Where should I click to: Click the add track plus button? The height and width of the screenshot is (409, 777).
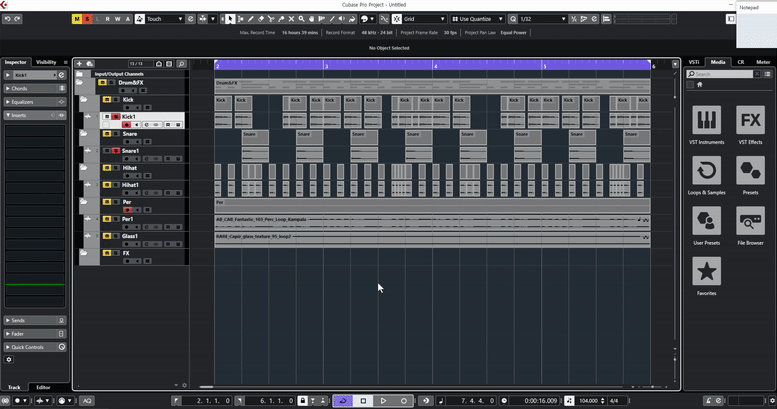click(x=79, y=63)
